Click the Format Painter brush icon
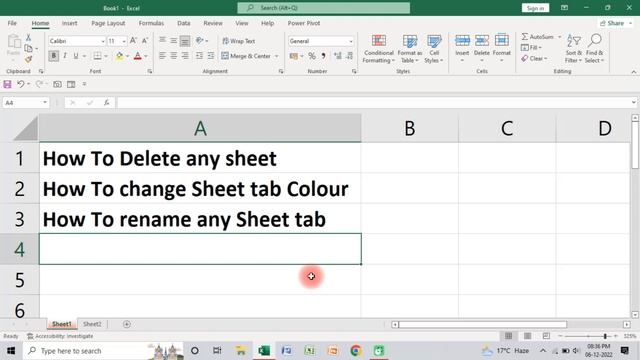 pyautogui.click(x=28, y=60)
